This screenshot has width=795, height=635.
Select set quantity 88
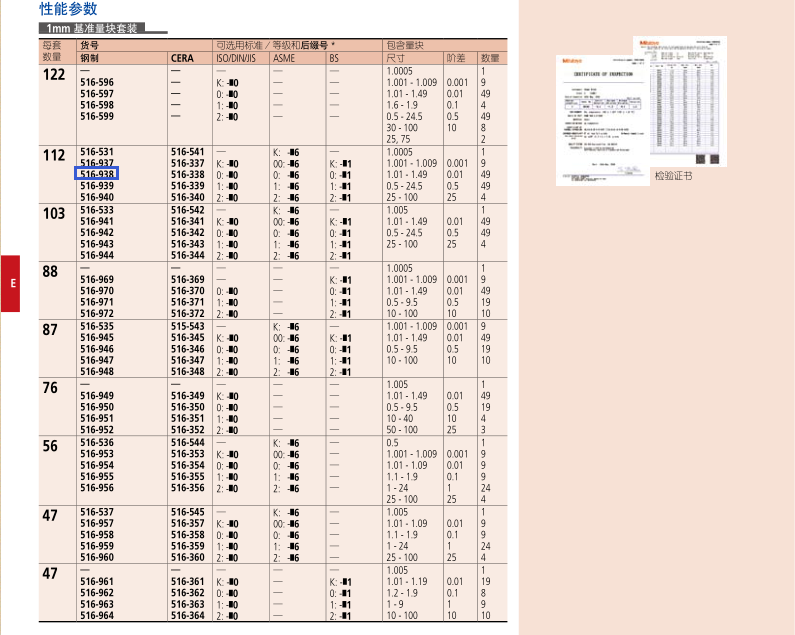click(50, 271)
